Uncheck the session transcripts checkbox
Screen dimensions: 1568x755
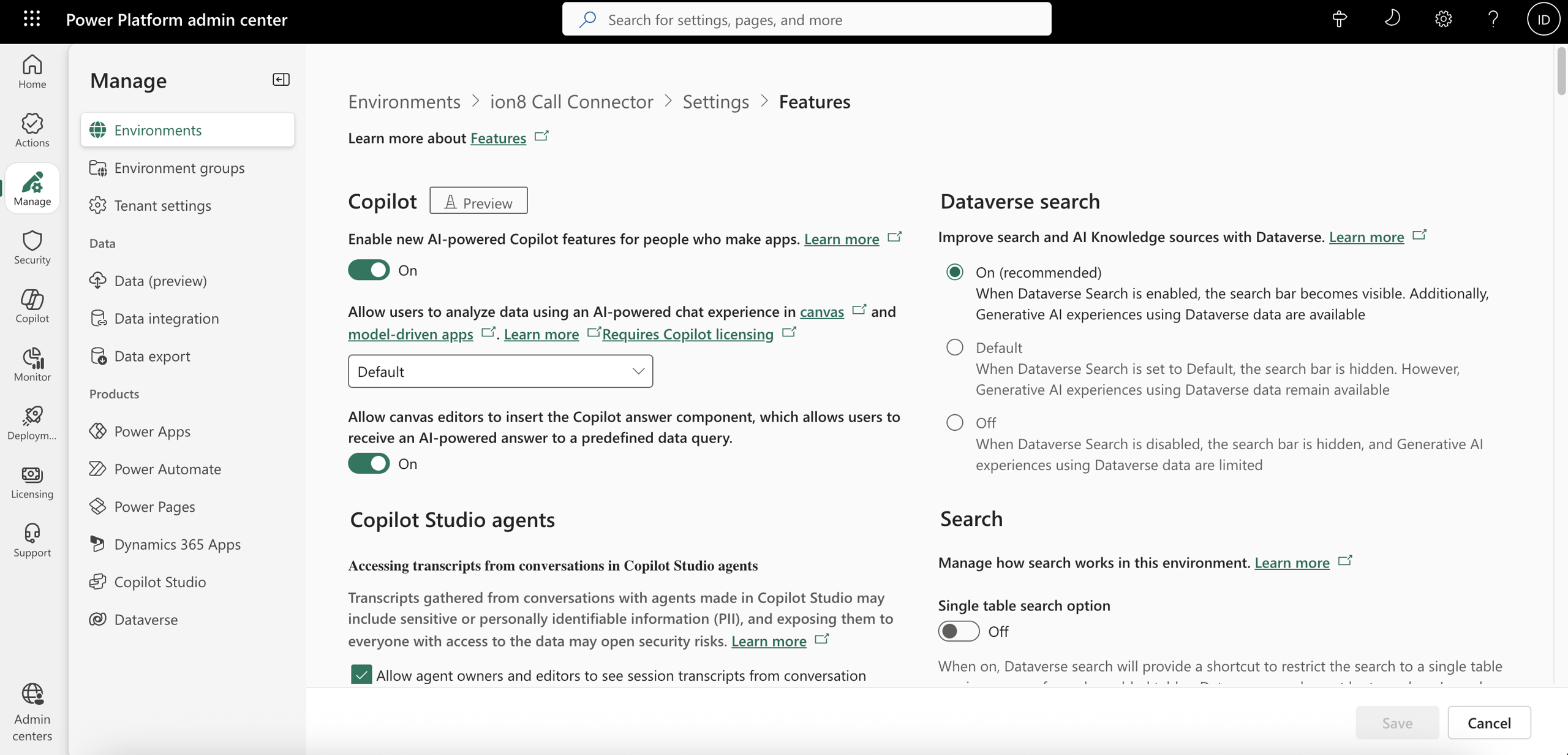tap(361, 675)
